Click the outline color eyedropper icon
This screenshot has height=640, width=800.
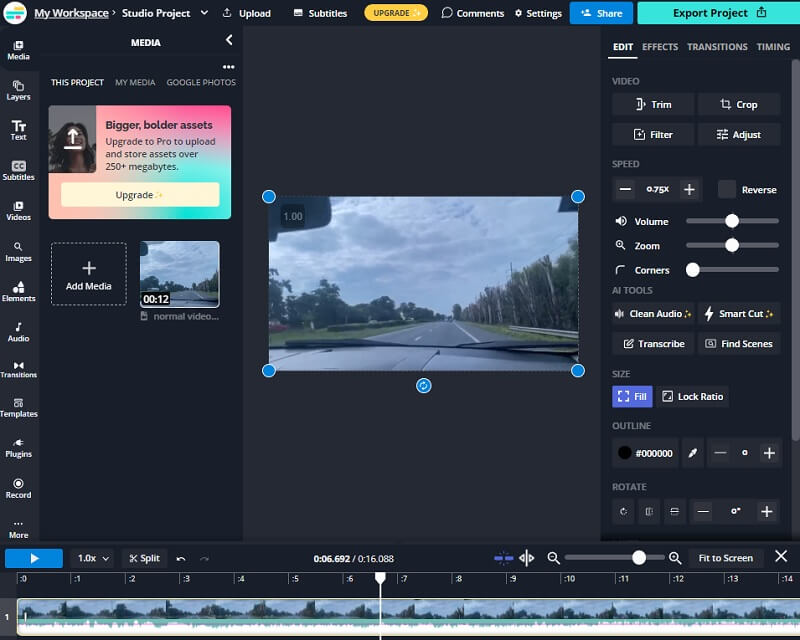pos(691,453)
